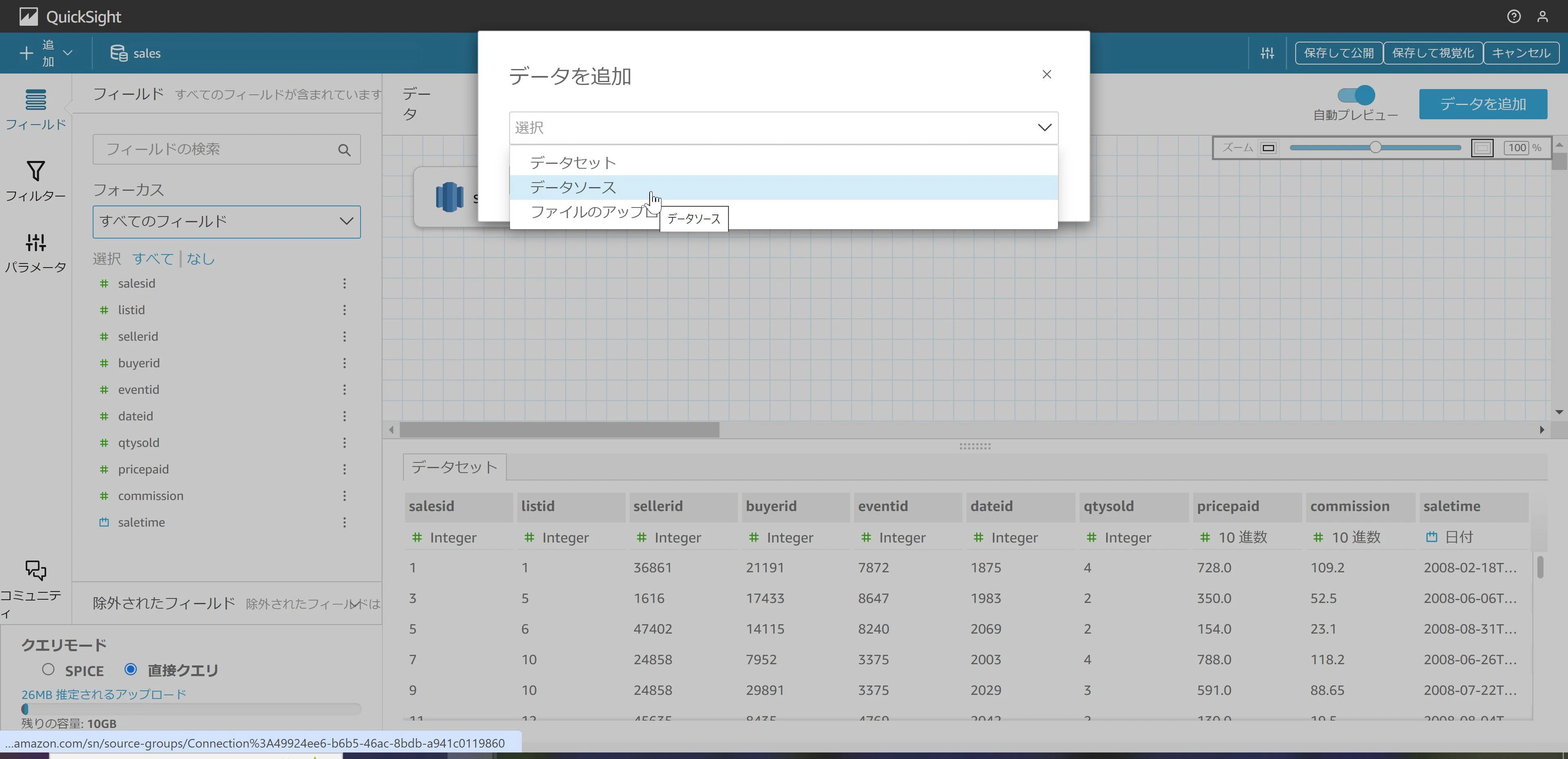Choose データソース from the dropdown list
1568x759 pixels.
[784, 187]
